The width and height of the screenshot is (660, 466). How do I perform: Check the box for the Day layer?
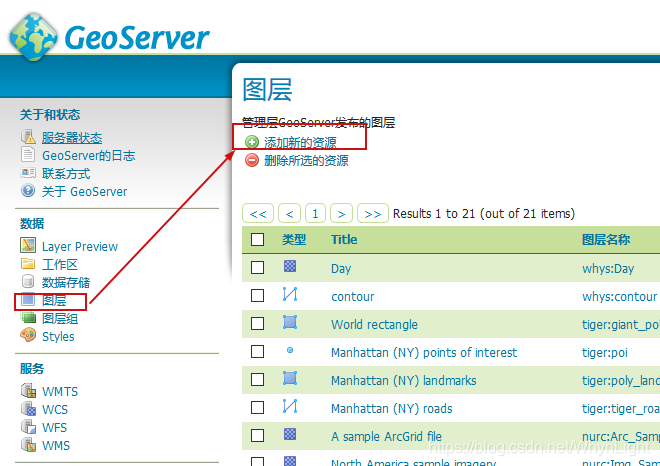[x=258, y=268]
